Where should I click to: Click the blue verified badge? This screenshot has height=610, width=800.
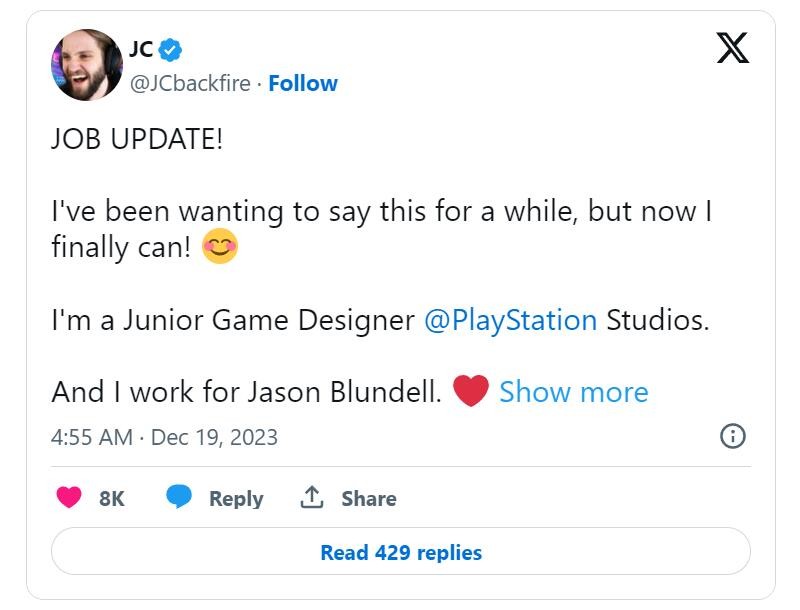click(x=170, y=50)
